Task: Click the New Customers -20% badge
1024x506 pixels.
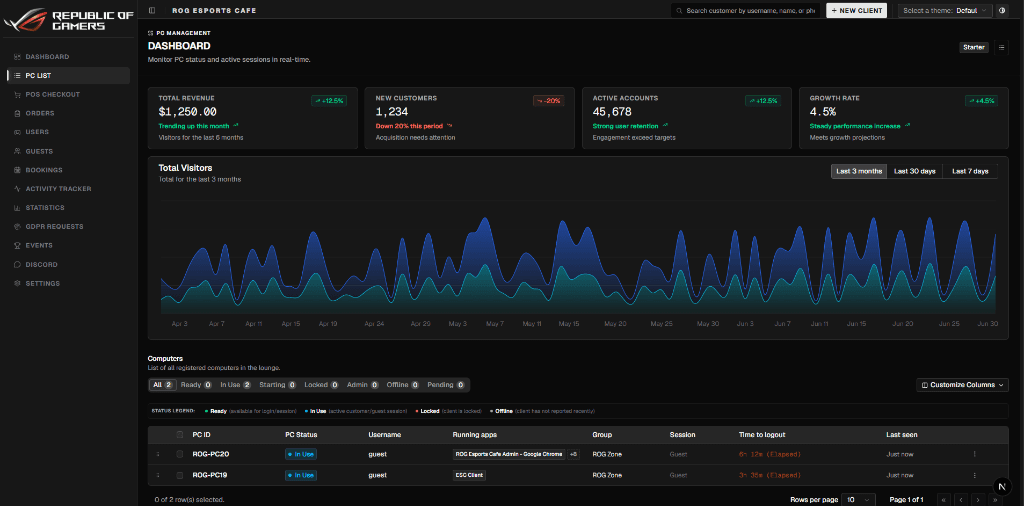Action: point(549,101)
